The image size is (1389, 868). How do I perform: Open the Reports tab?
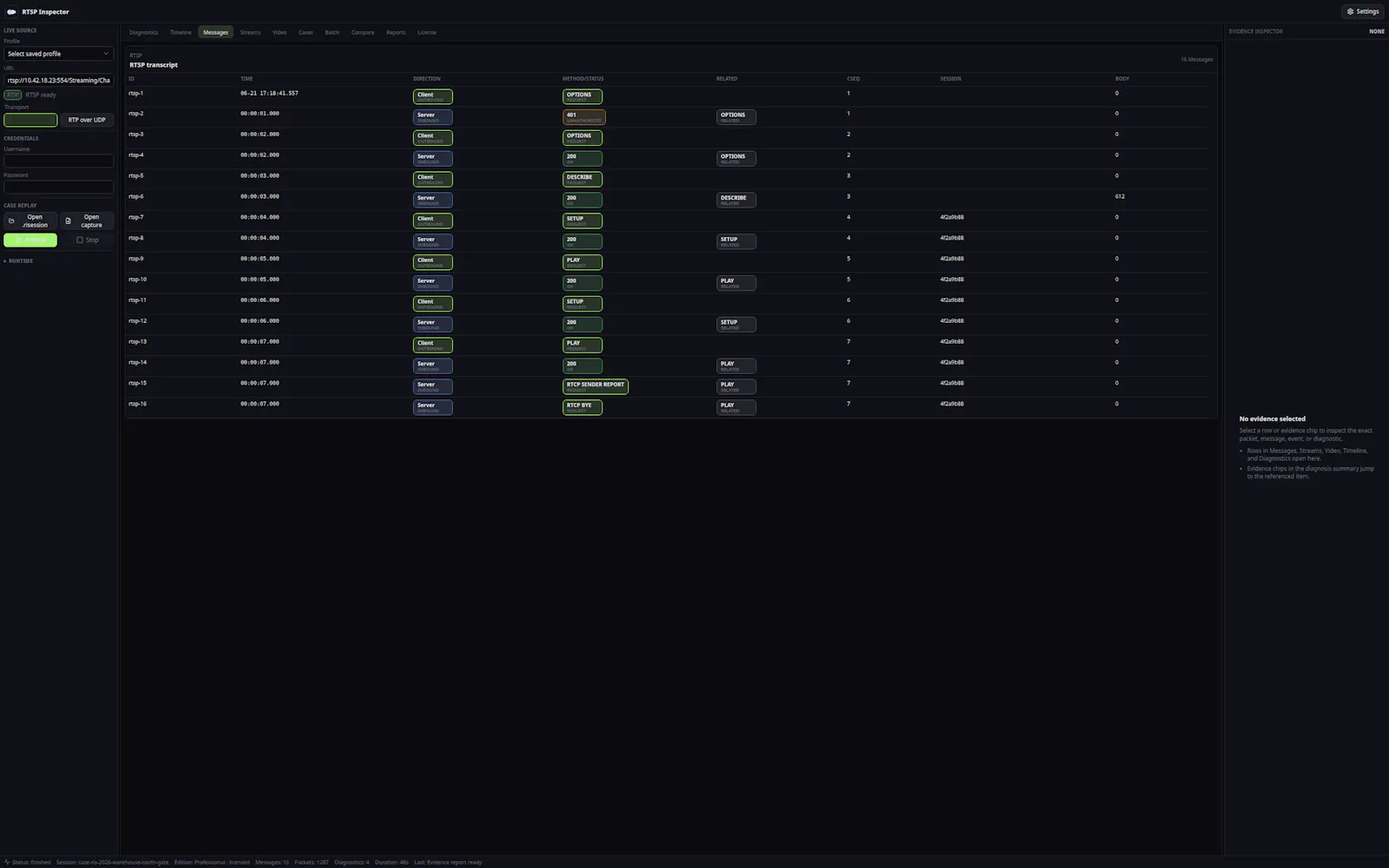(396, 32)
